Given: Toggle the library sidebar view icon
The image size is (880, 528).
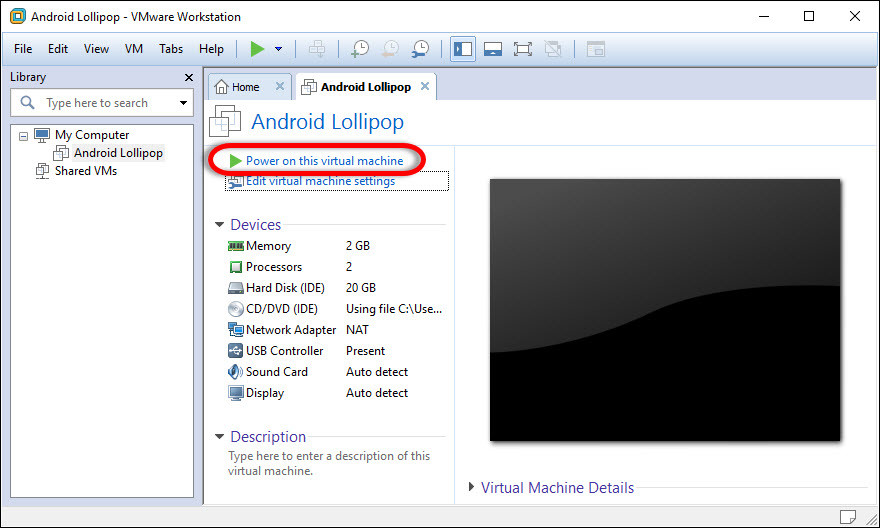Looking at the screenshot, I should (x=463, y=49).
